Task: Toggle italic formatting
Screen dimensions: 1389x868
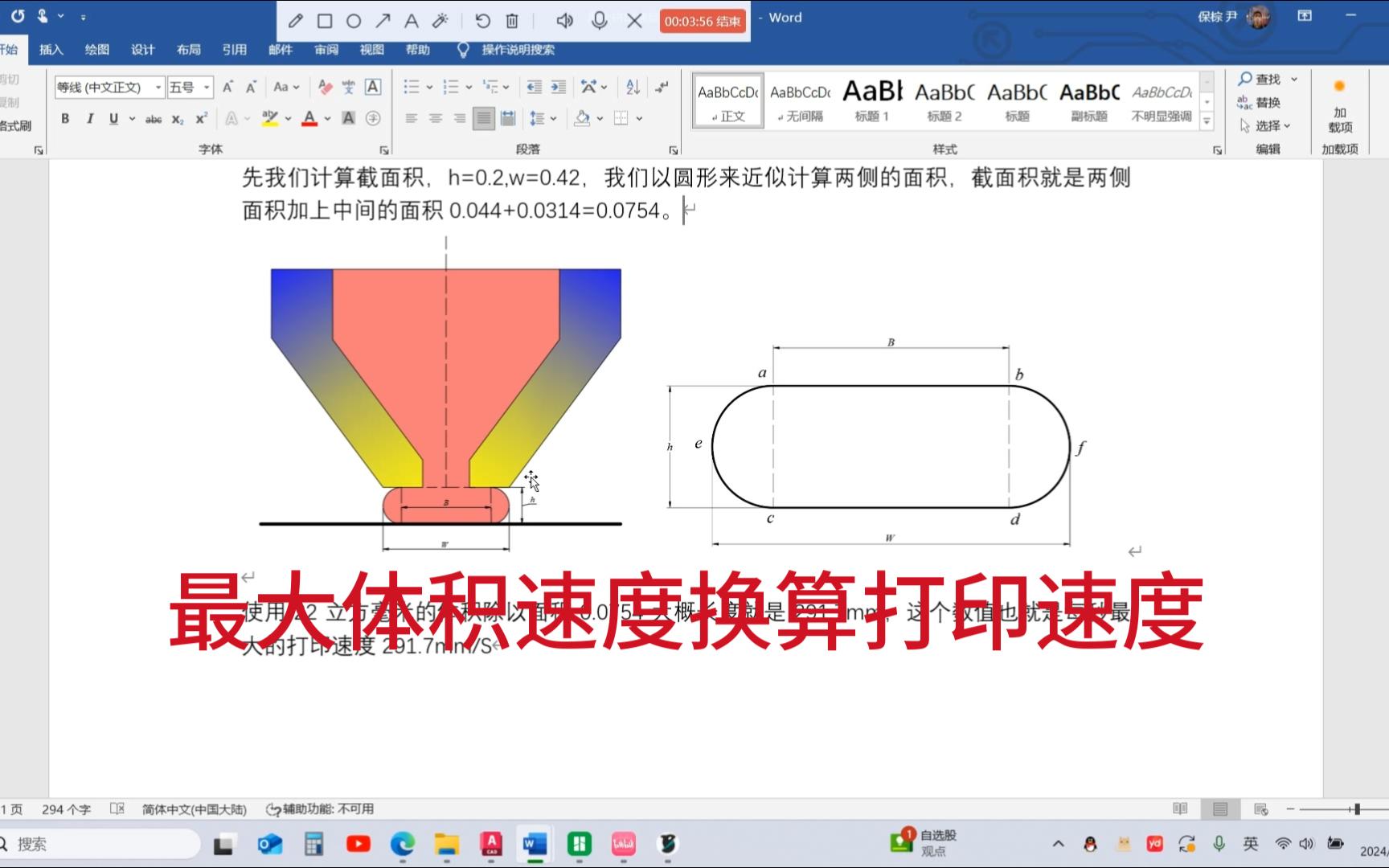Action: pos(88,119)
